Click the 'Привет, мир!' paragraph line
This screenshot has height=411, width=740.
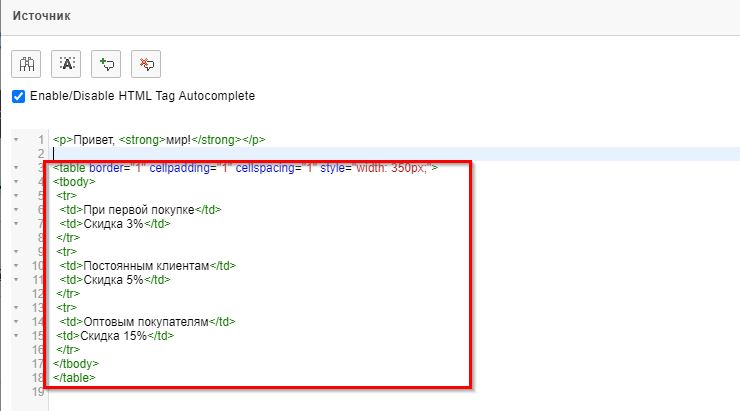159,140
